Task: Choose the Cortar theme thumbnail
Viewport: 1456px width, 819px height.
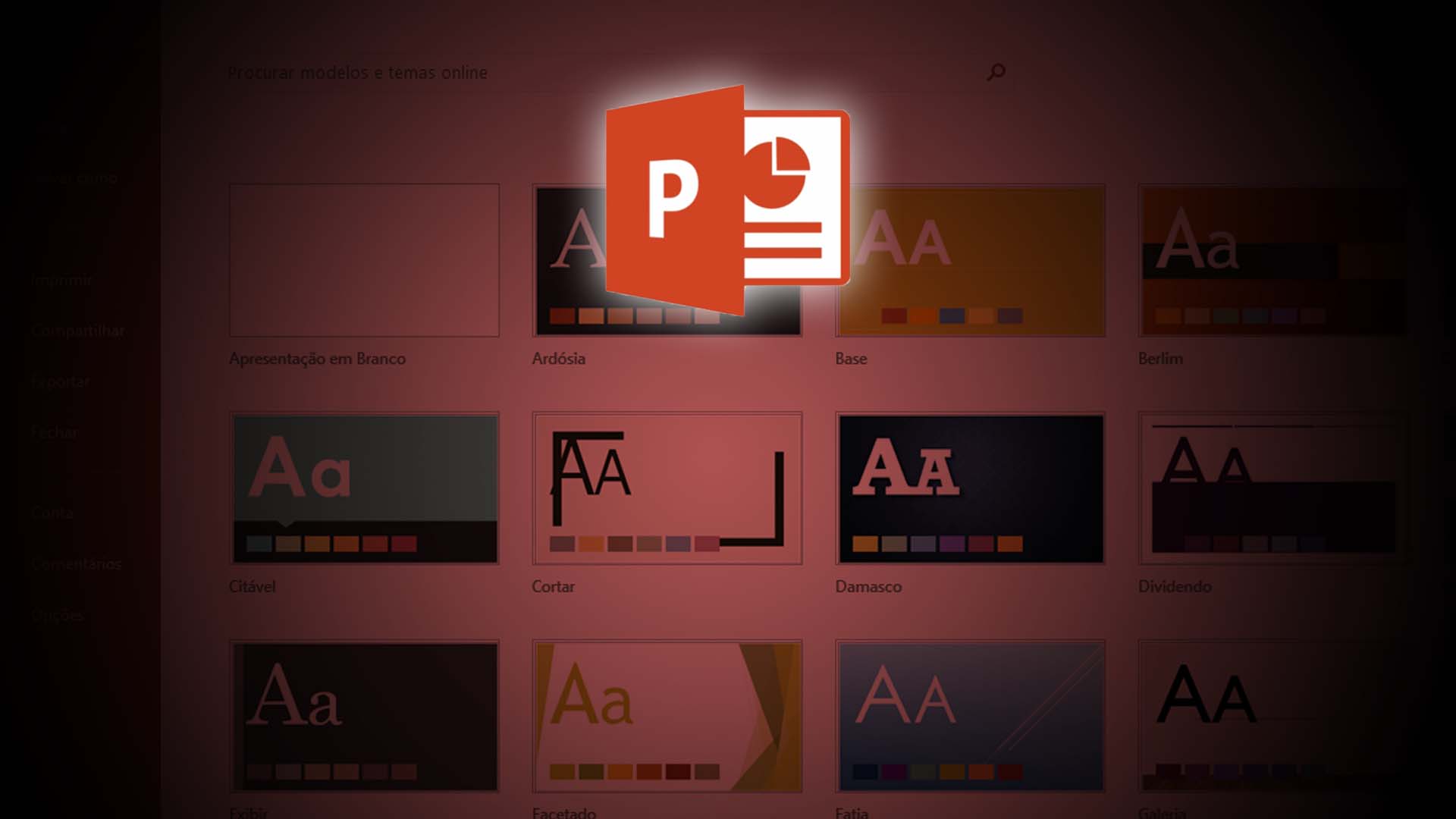Action: pos(667,488)
